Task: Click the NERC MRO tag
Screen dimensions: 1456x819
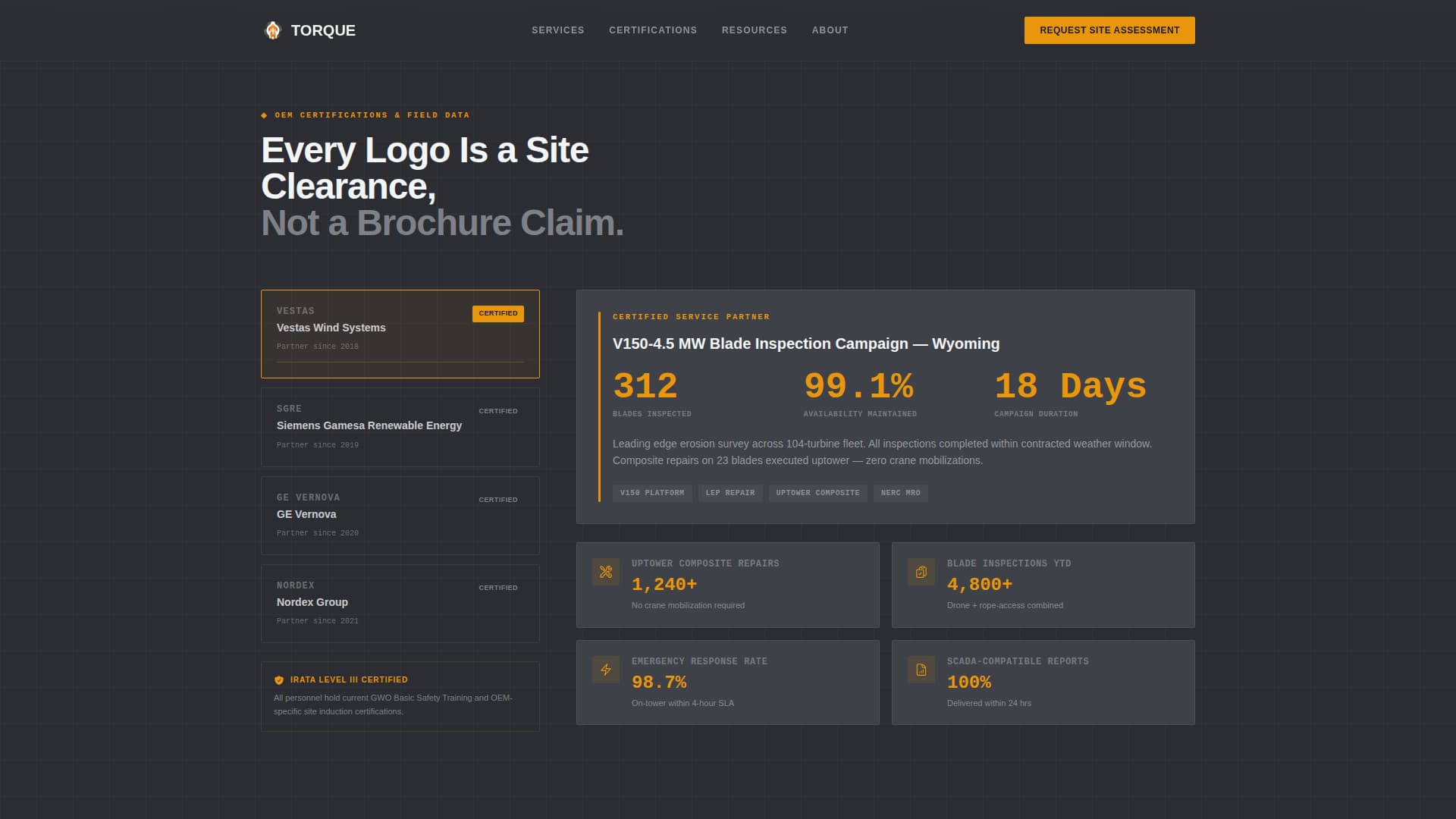Action: click(900, 493)
